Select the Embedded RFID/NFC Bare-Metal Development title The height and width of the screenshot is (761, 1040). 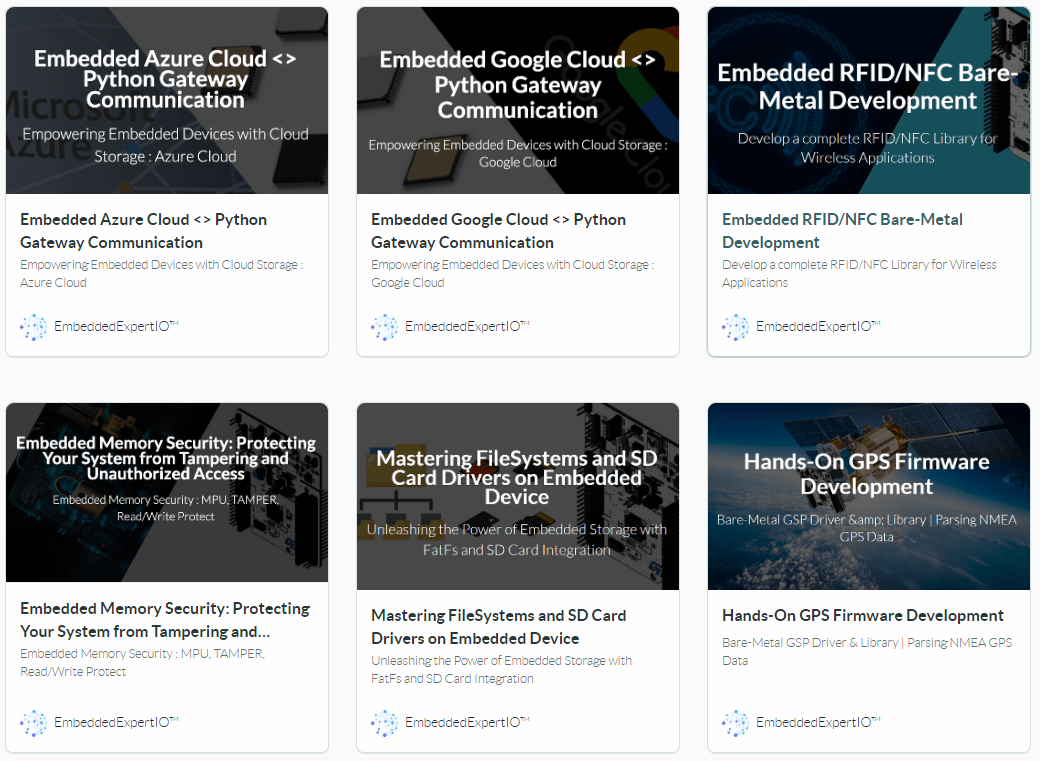pos(842,231)
